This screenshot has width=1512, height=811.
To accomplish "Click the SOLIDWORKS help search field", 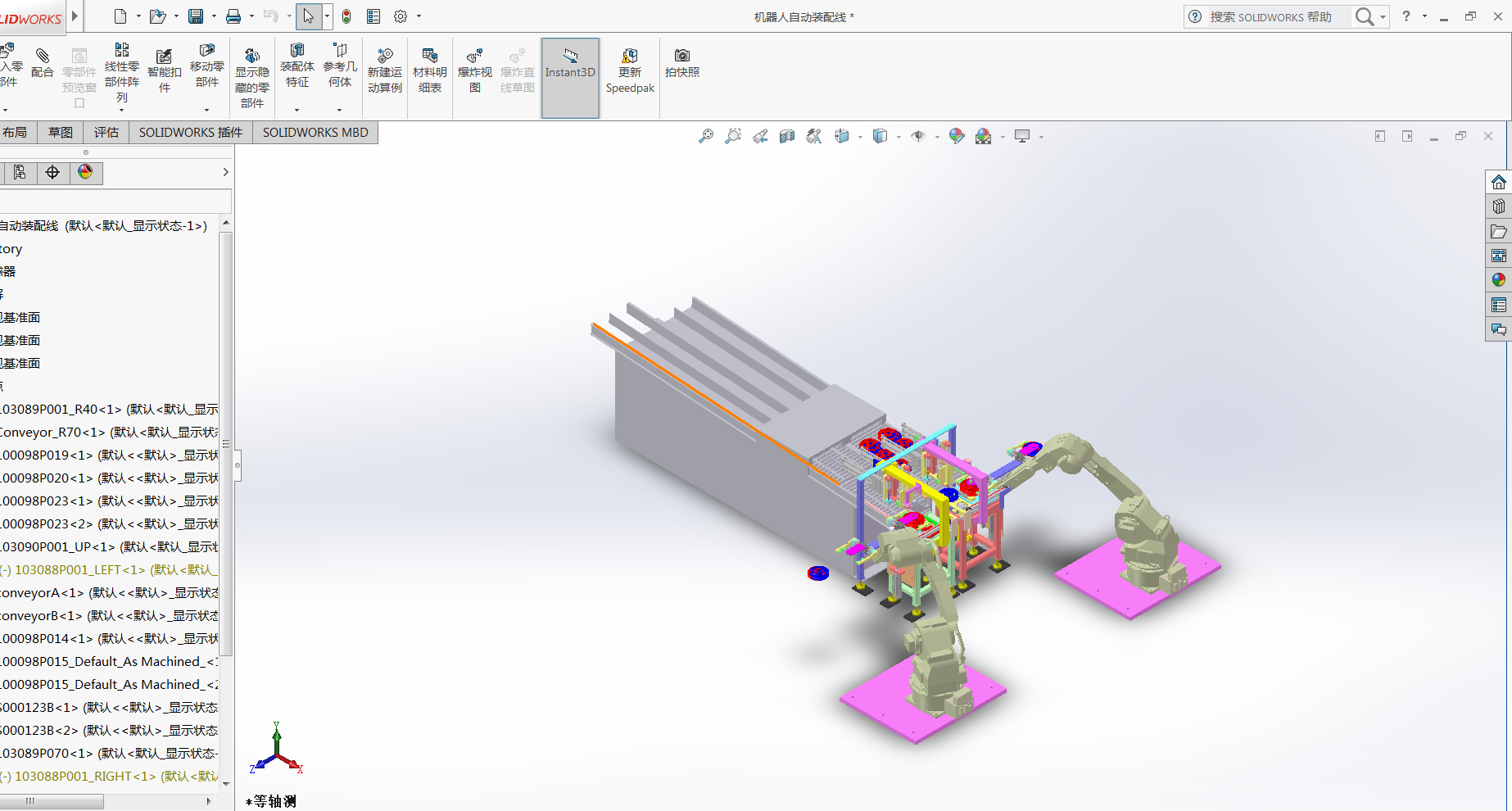I will click(x=1278, y=16).
